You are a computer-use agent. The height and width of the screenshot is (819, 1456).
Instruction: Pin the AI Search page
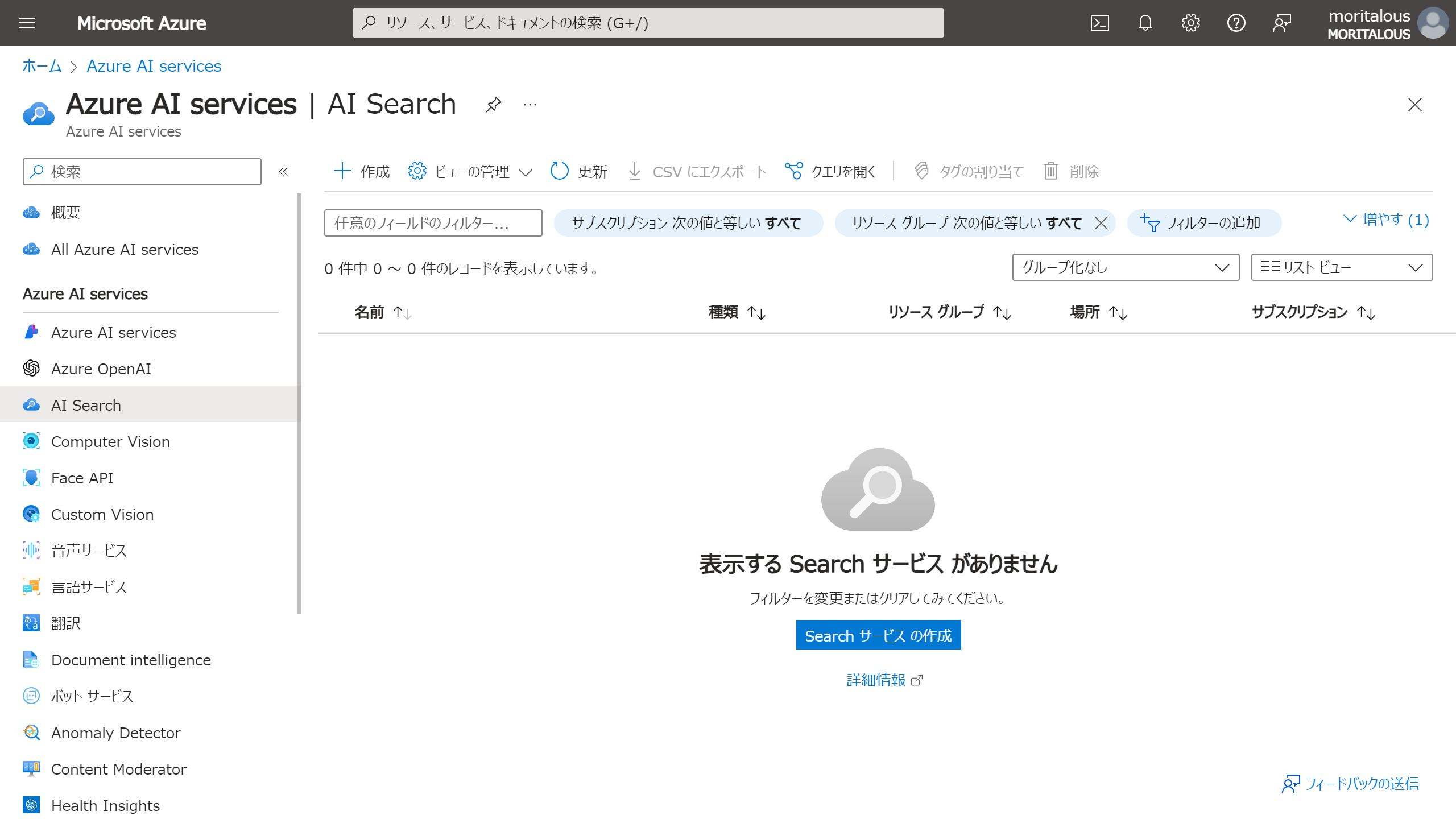click(493, 104)
